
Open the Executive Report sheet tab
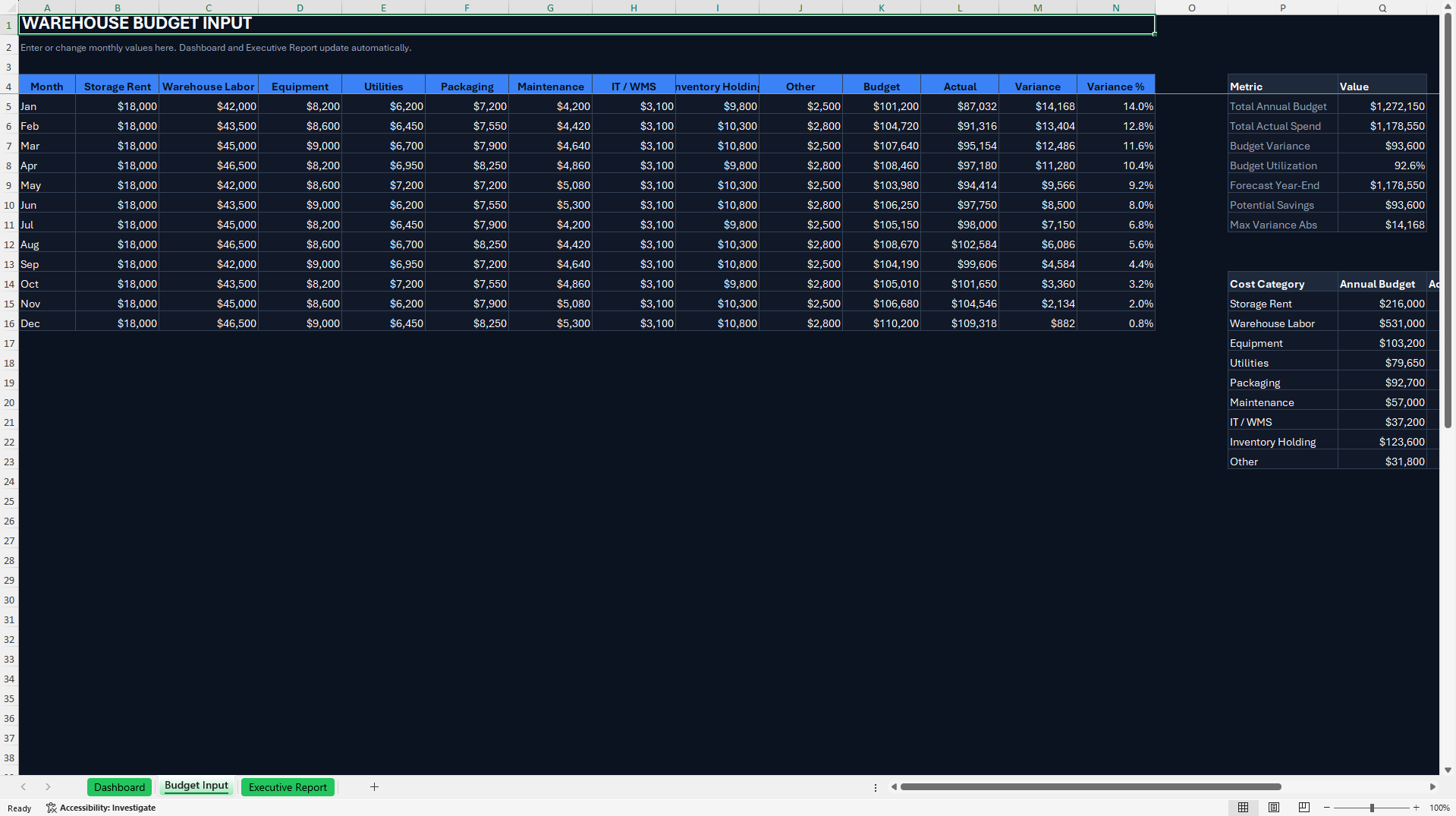tap(288, 787)
